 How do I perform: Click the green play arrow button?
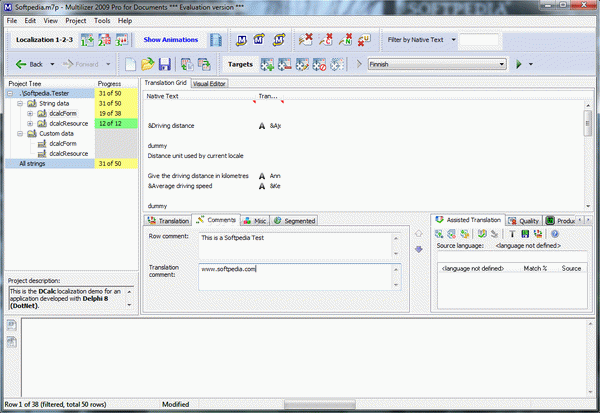(x=518, y=64)
